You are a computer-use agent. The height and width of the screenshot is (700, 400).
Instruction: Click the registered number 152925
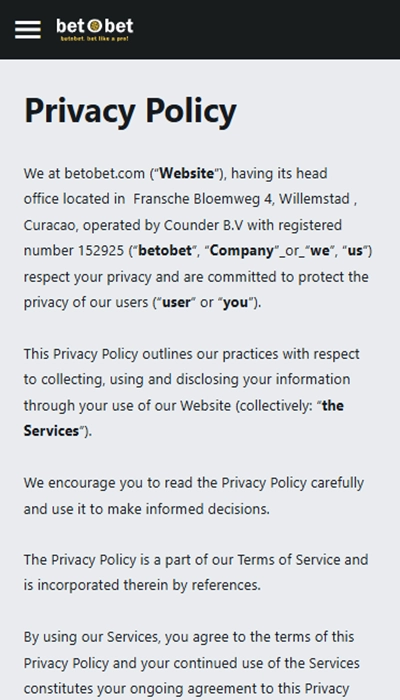tap(101, 250)
